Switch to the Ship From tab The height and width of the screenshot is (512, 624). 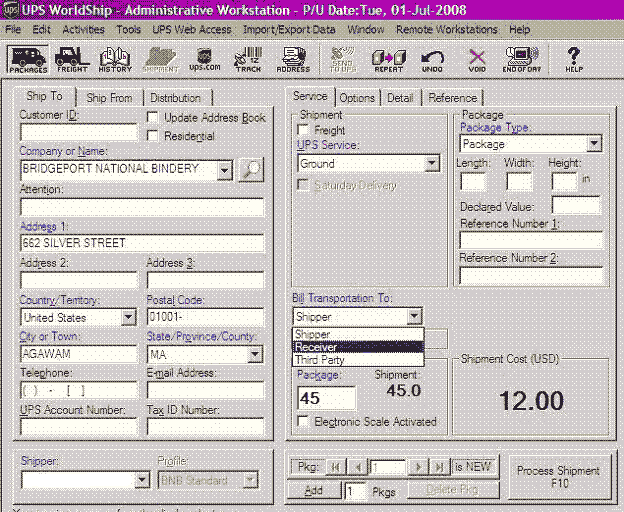coord(109,98)
